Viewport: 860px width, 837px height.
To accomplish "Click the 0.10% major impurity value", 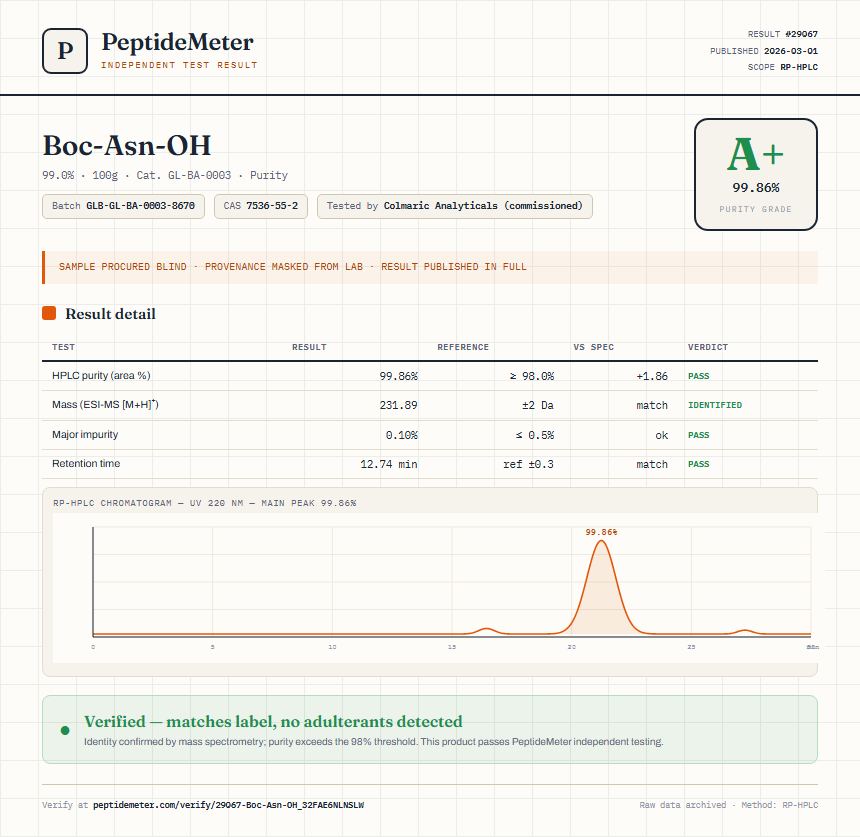I will (x=401, y=435).
